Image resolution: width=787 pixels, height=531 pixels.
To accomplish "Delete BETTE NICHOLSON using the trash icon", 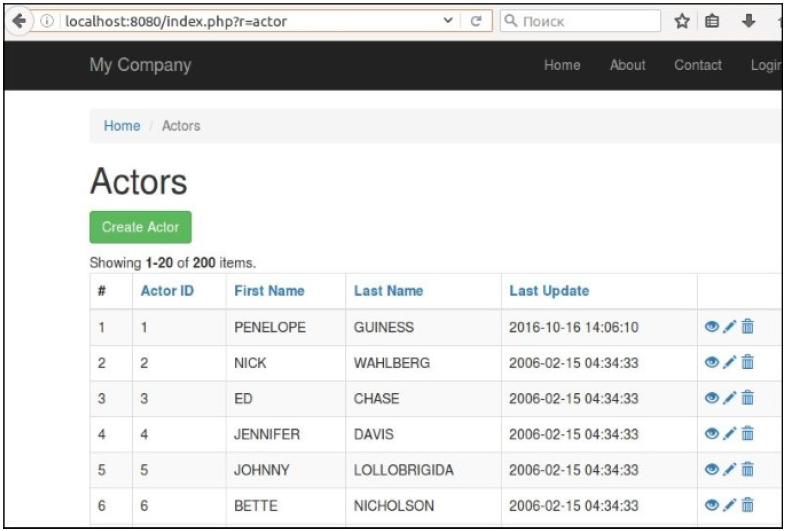I will pyautogui.click(x=747, y=505).
